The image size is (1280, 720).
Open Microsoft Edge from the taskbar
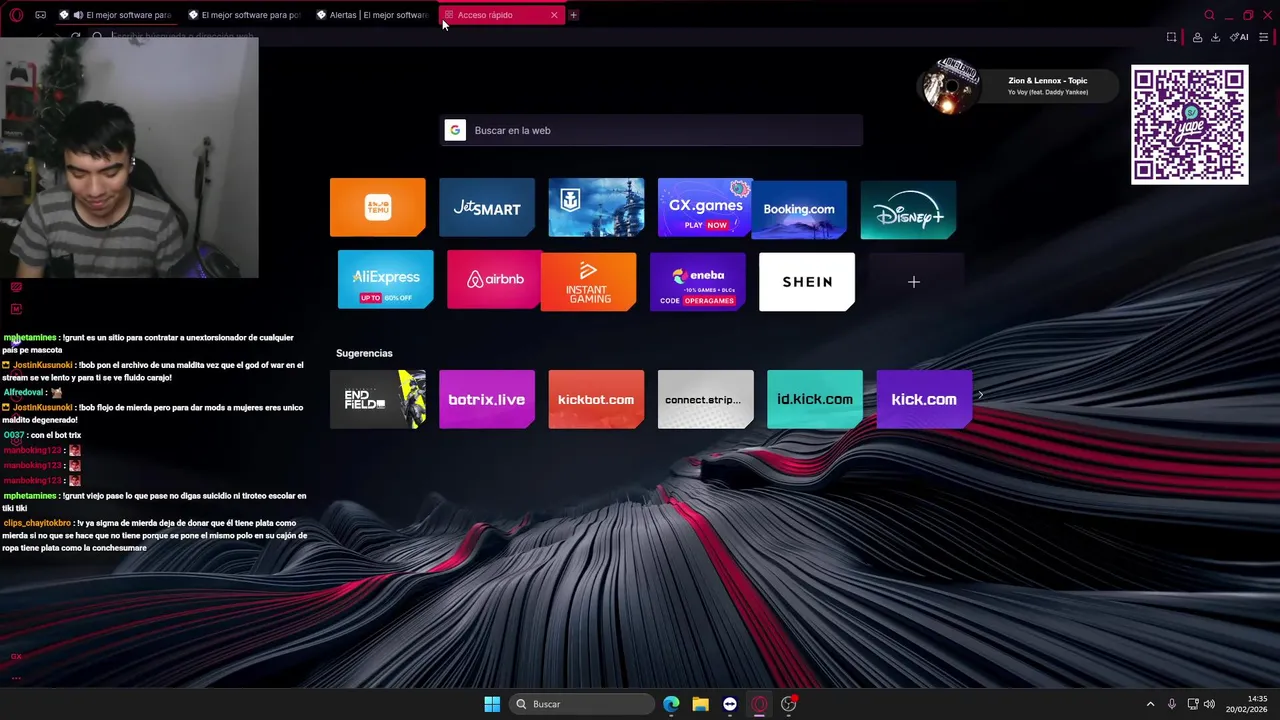(x=671, y=704)
